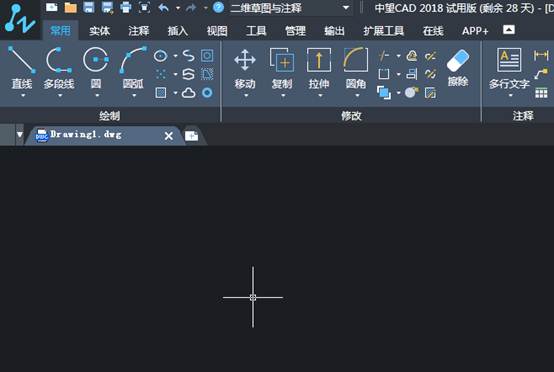The width and height of the screenshot is (554, 372).
Task: Open the 在线 ribbon tab
Action: point(433,31)
